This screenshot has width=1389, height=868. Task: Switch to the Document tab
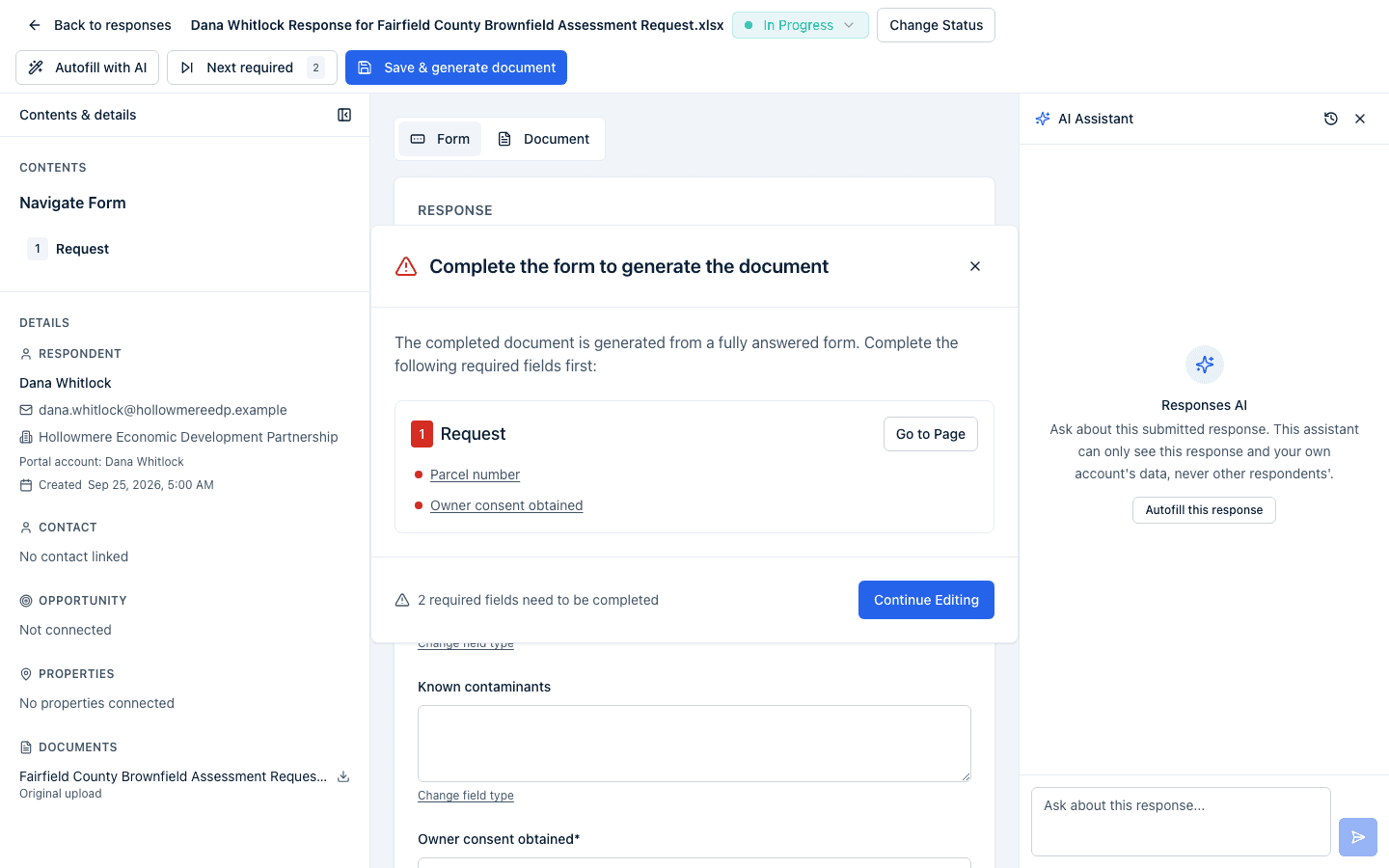543,139
